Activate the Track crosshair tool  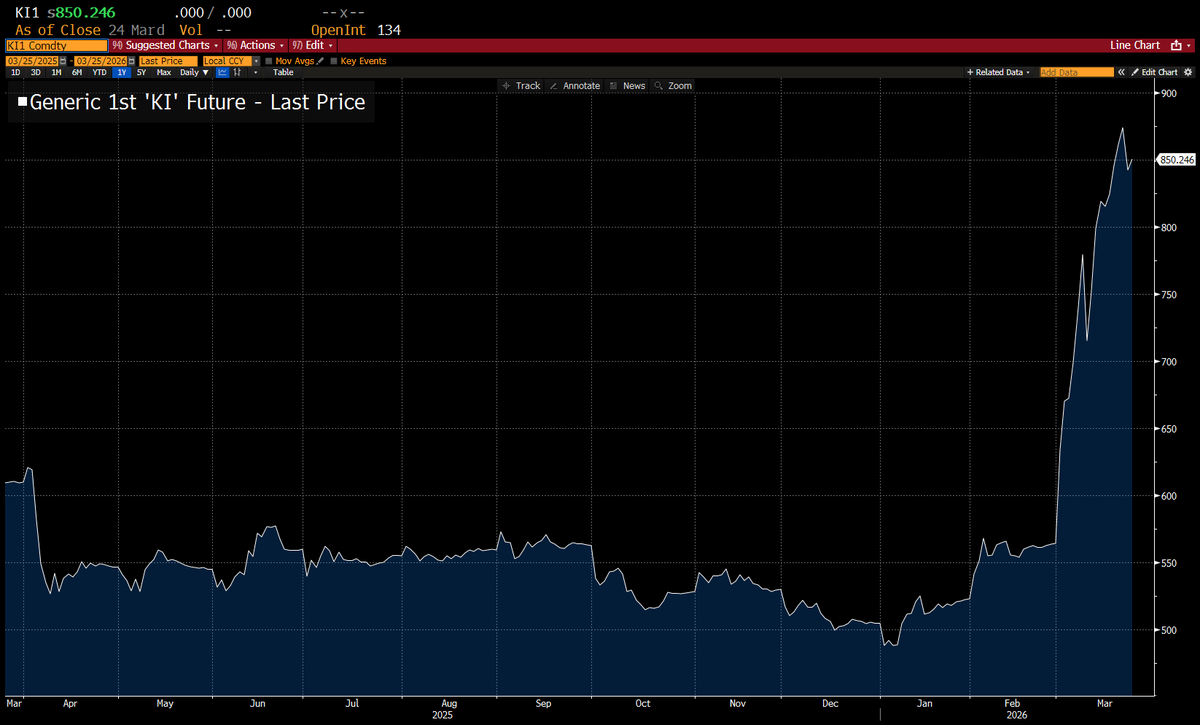click(520, 86)
